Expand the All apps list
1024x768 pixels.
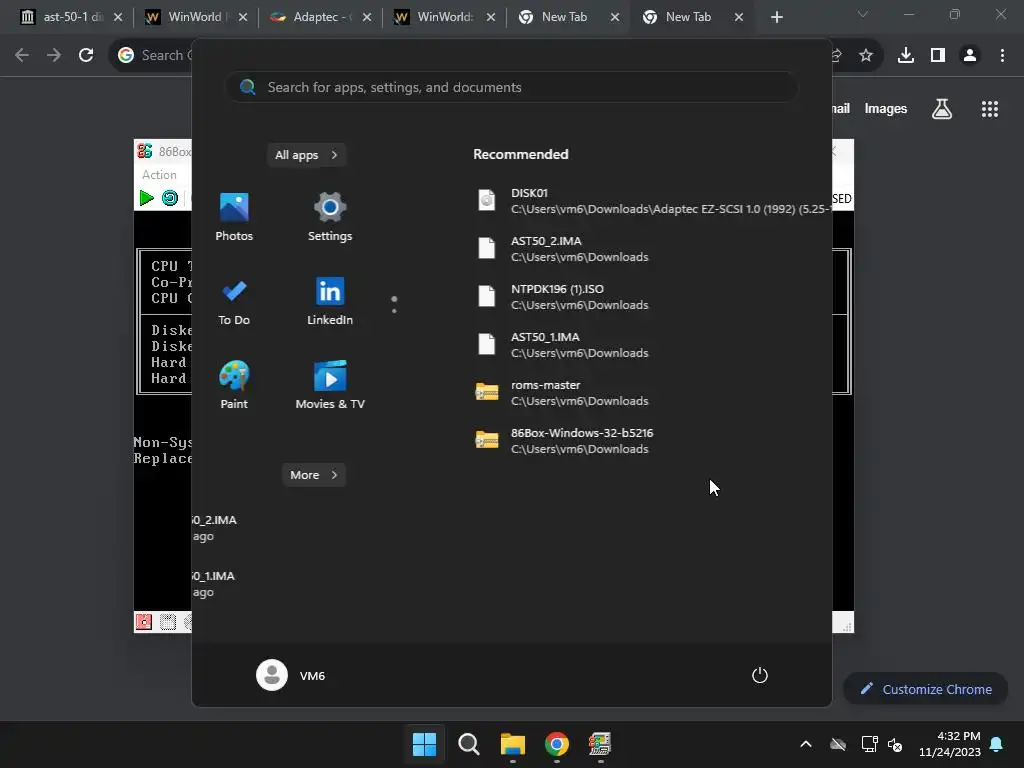click(x=306, y=155)
